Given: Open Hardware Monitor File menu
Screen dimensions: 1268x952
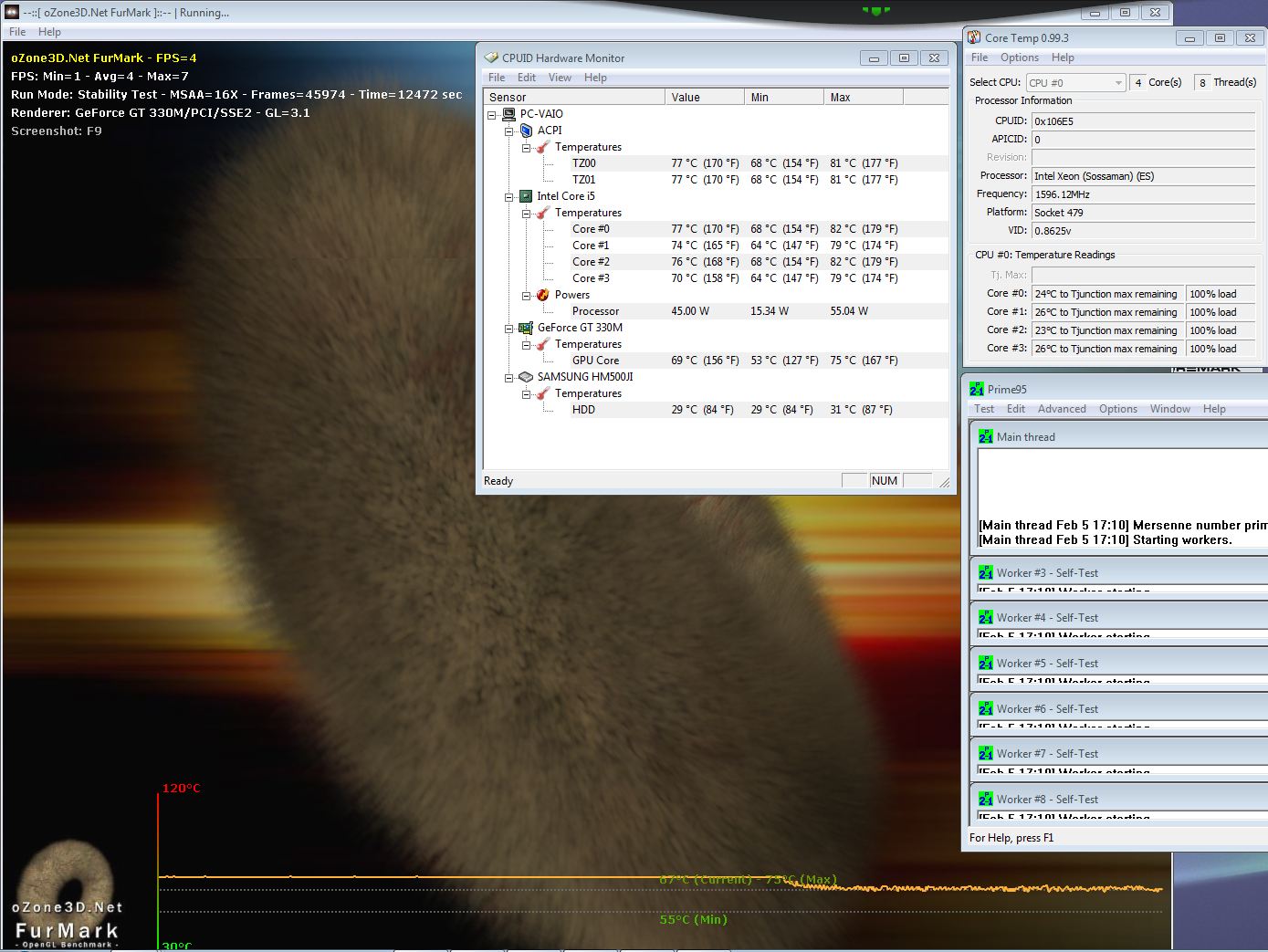Looking at the screenshot, I should click(497, 78).
